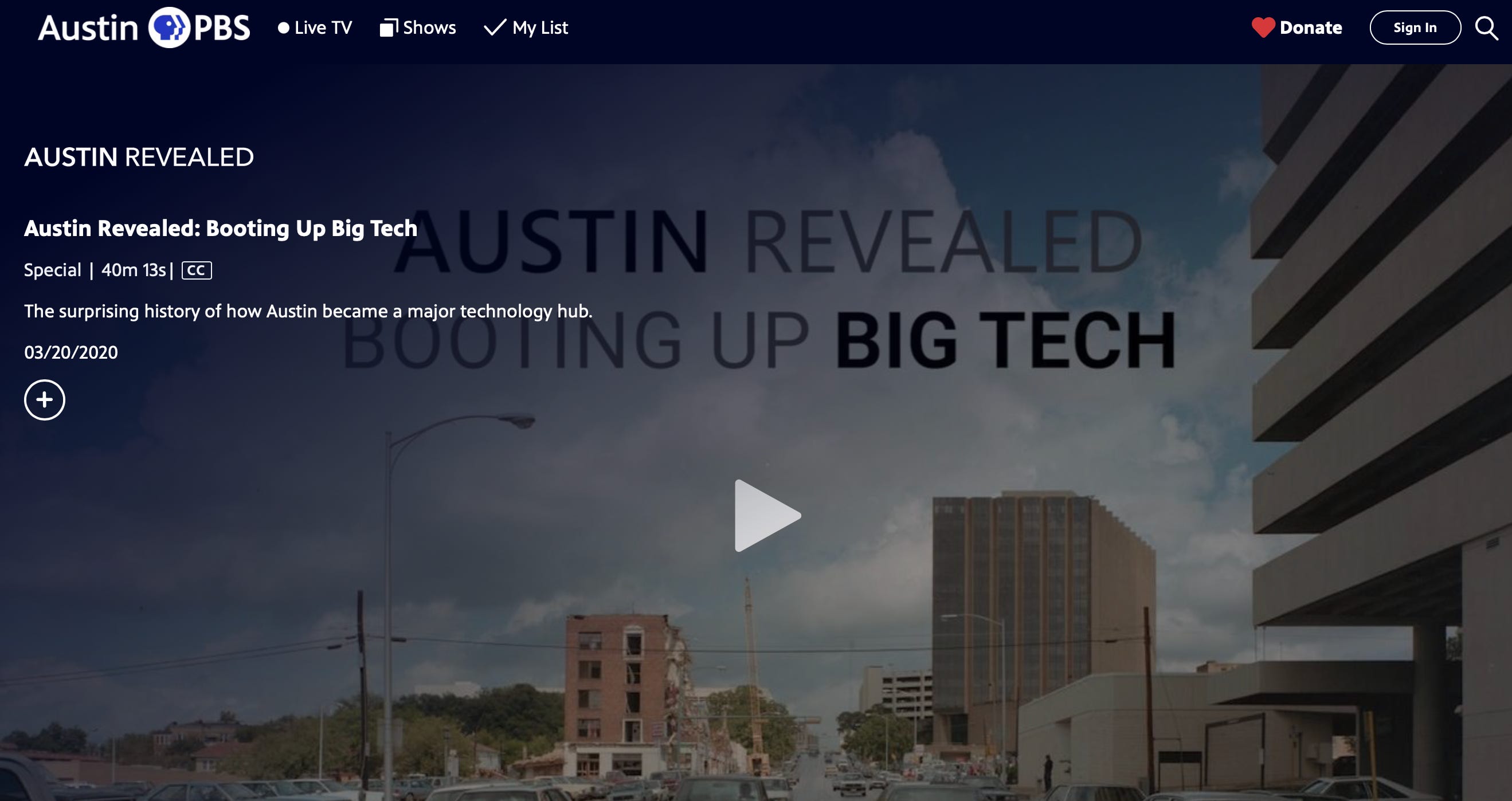
Task: Click episode title Austin Revealed: Booting Up Big Tech
Action: coord(221,228)
